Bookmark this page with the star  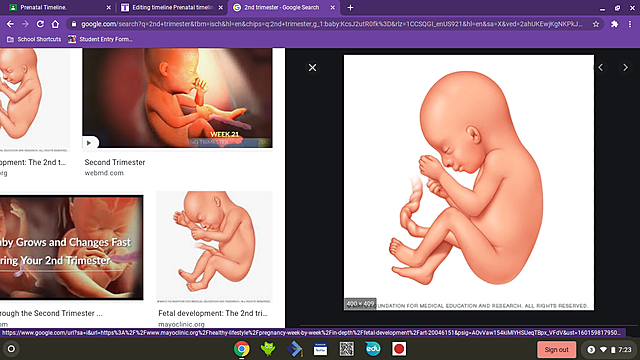pos(596,24)
